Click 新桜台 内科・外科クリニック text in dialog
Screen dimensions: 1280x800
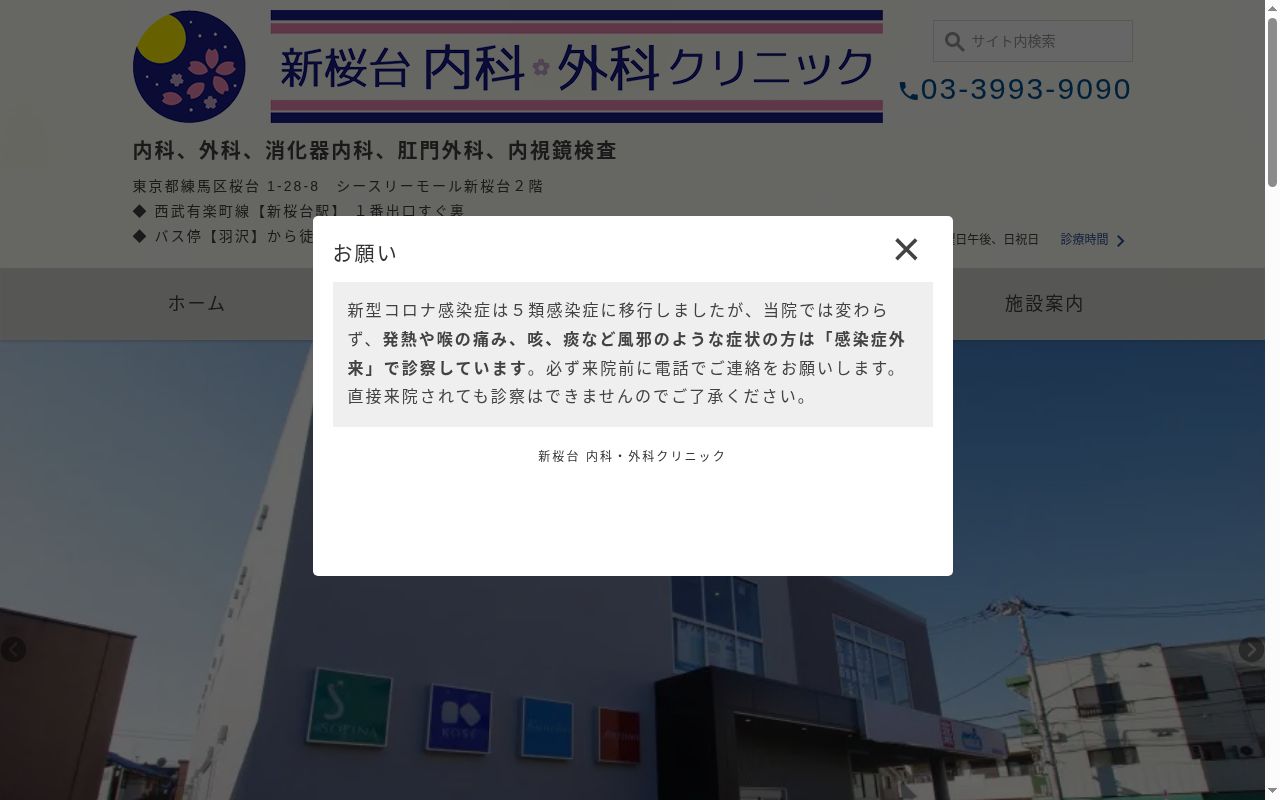(632, 456)
